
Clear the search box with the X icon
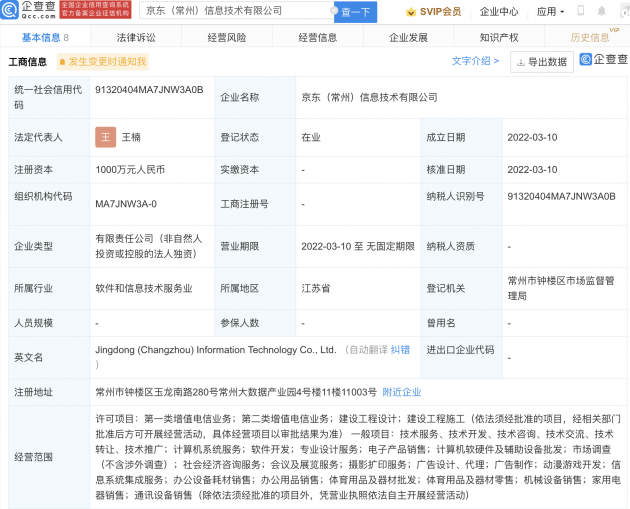(334, 10)
